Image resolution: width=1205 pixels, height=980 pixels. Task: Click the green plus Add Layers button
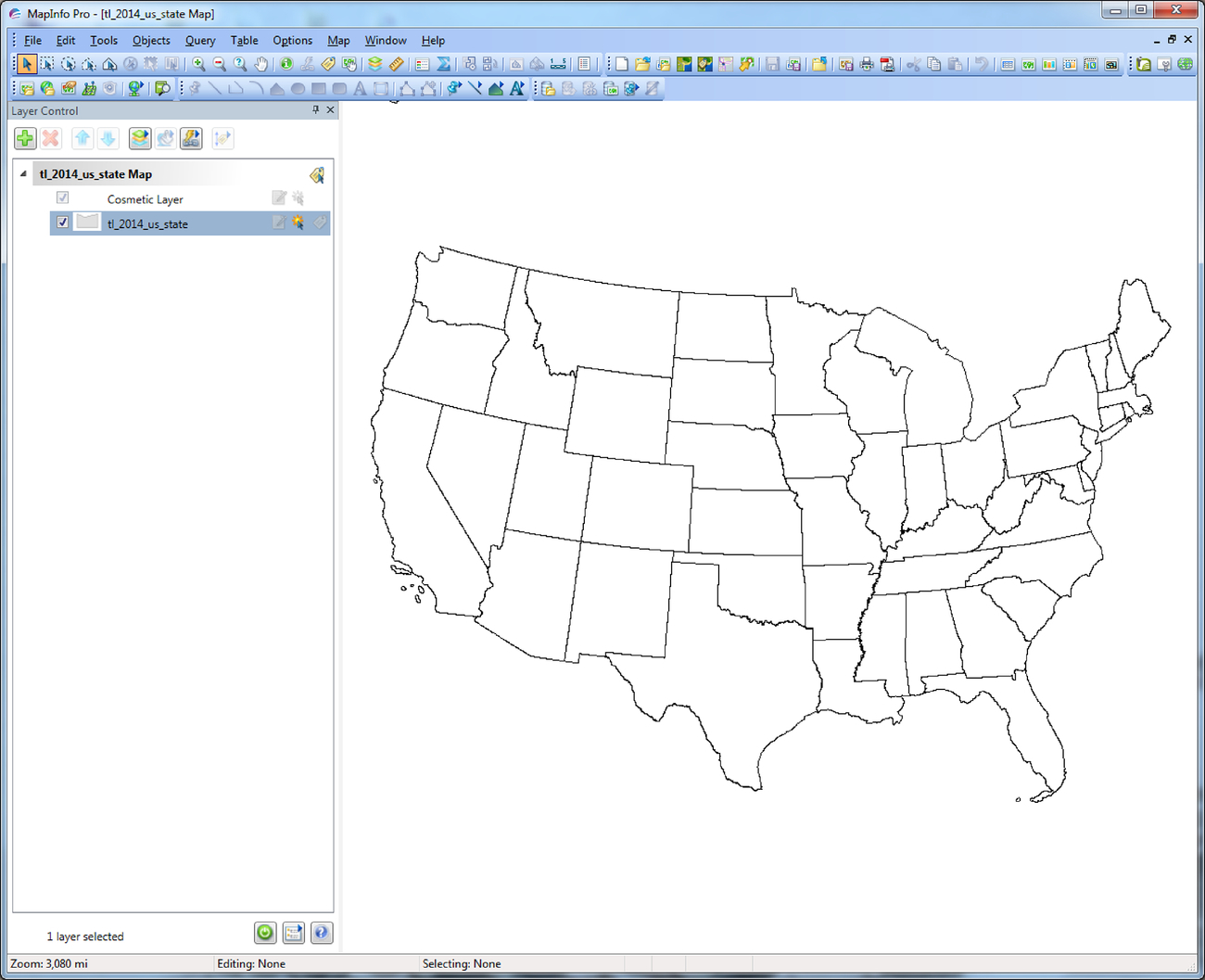(x=25, y=138)
